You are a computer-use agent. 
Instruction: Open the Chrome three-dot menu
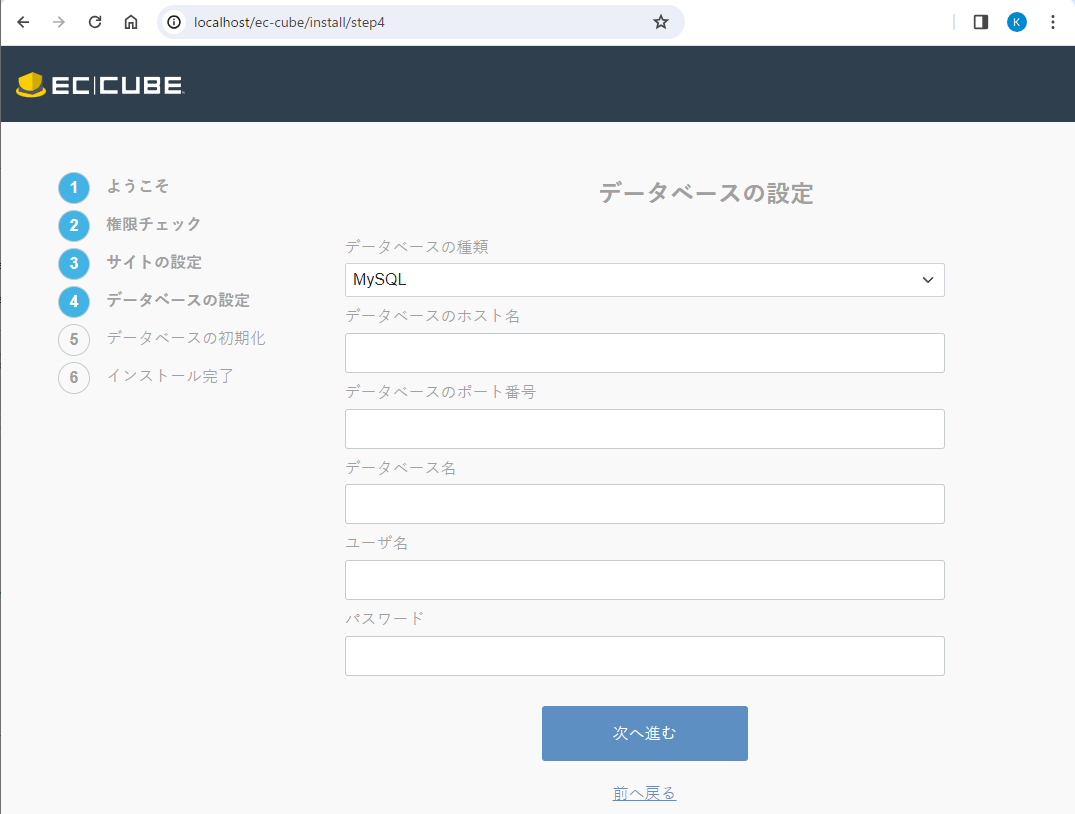click(1052, 22)
